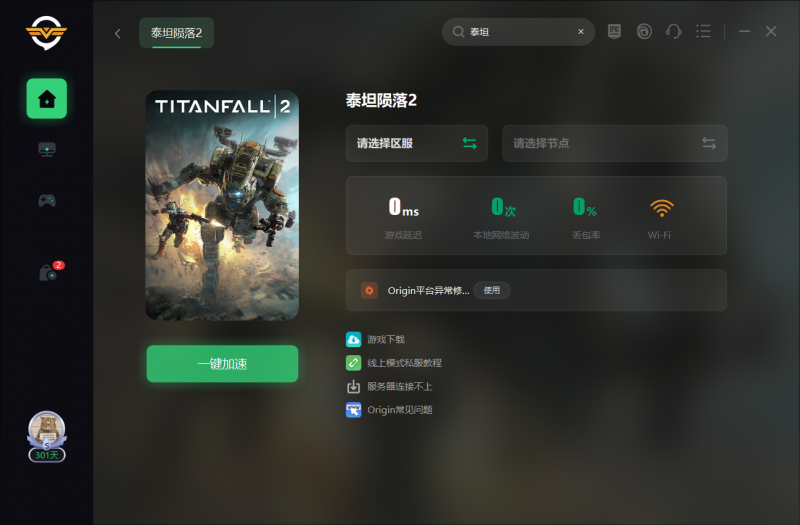Click the green link icon beside 线上模式私服教程
Viewport: 800px width, 525px height.
pyautogui.click(x=354, y=363)
